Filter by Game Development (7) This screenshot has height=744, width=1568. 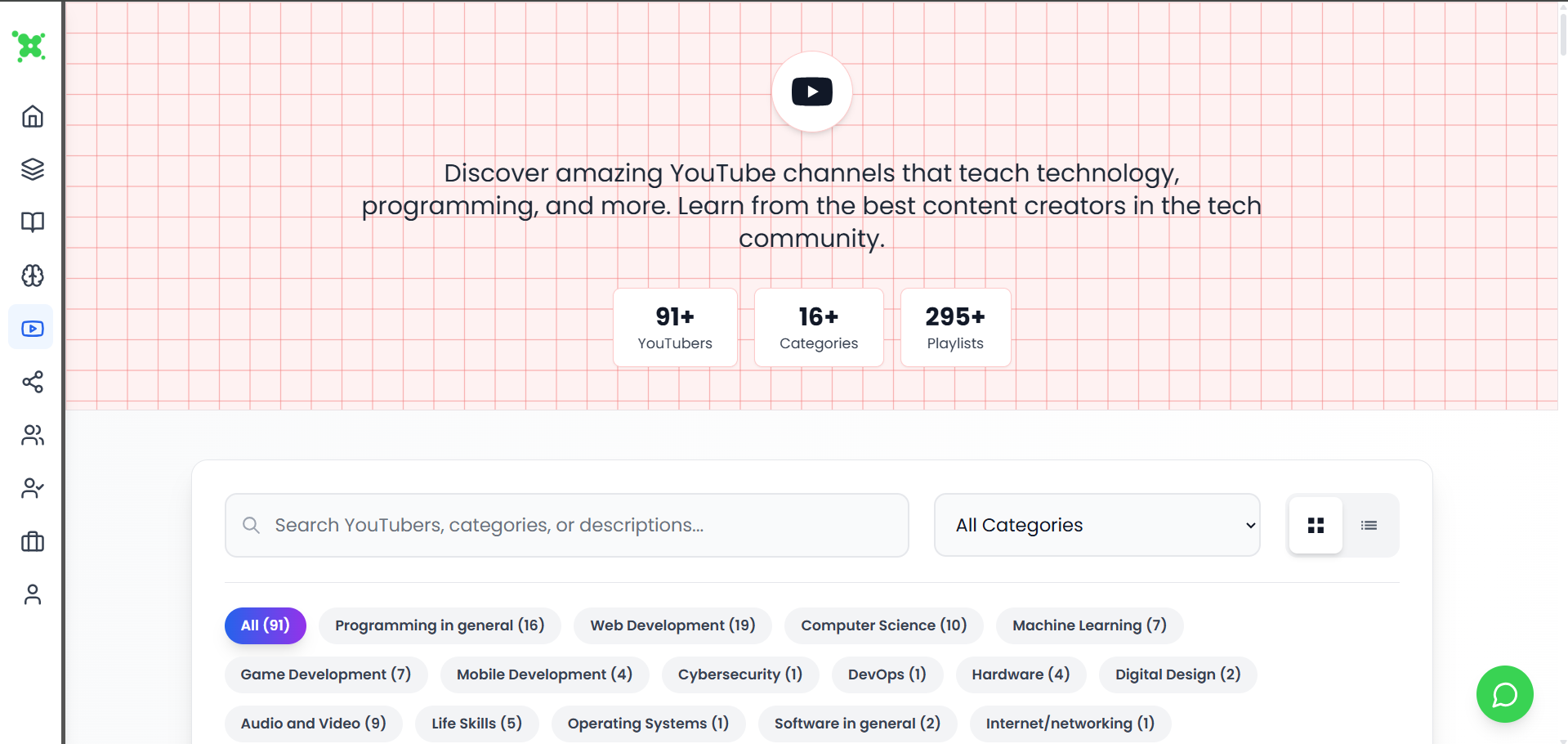pyautogui.click(x=326, y=675)
